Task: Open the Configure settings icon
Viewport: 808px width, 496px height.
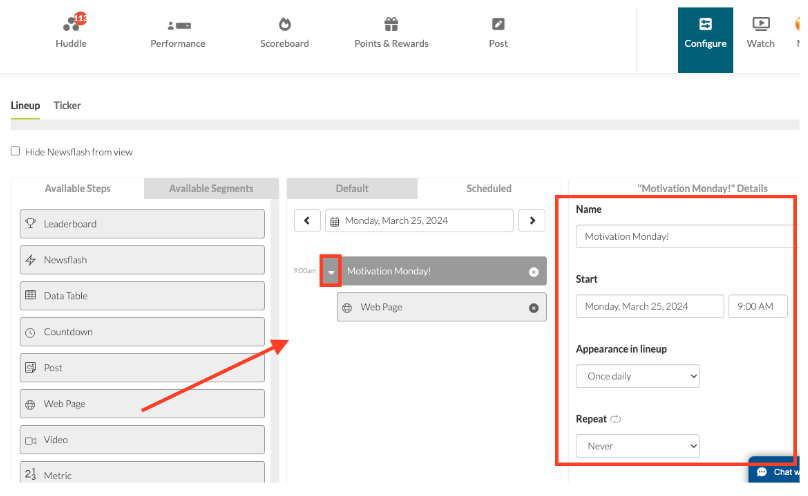Action: tap(705, 24)
